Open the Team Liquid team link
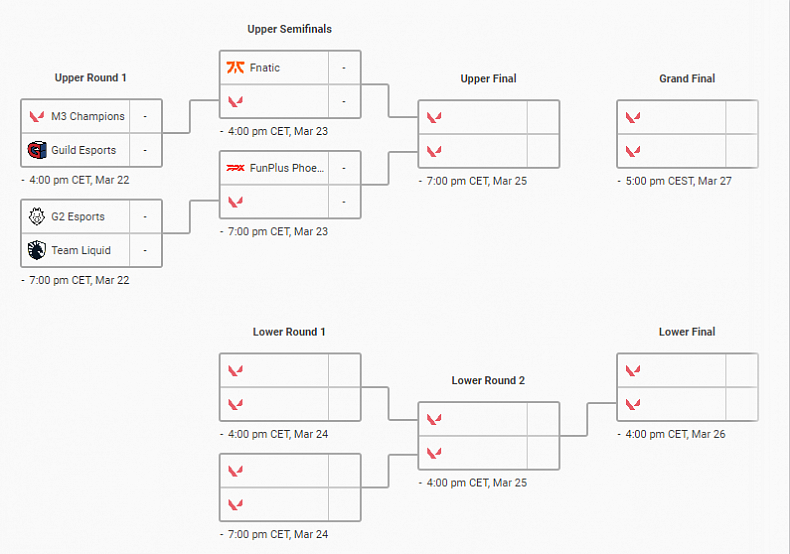The height and width of the screenshot is (554, 790). (81, 250)
